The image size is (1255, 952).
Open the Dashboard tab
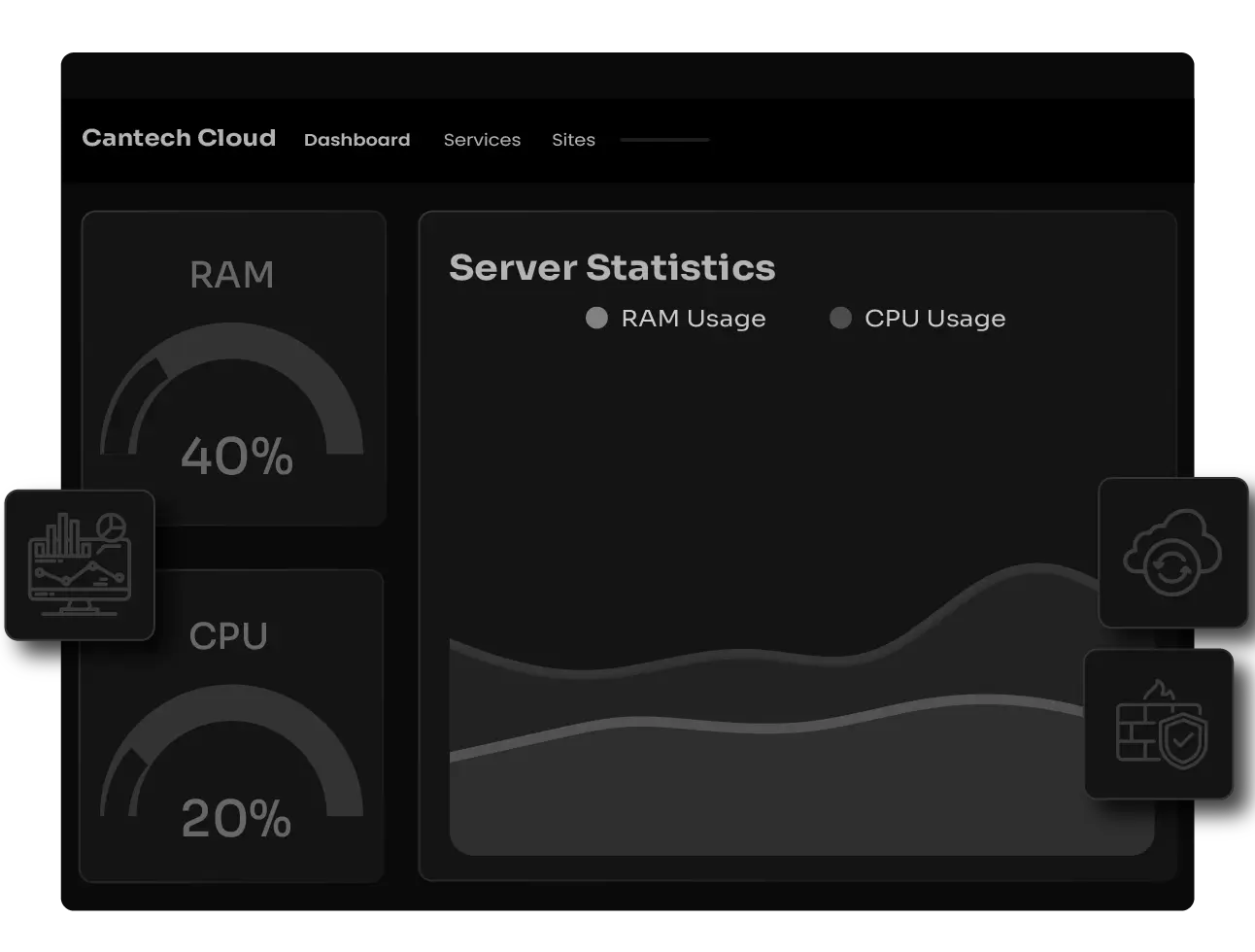[356, 140]
